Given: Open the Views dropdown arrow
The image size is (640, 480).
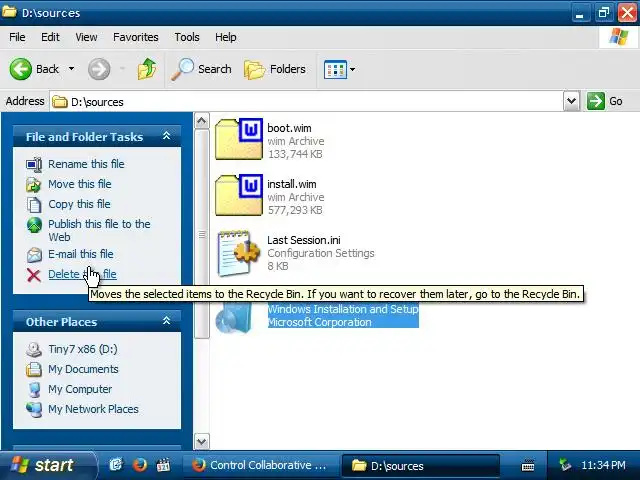Looking at the screenshot, I should (352, 69).
